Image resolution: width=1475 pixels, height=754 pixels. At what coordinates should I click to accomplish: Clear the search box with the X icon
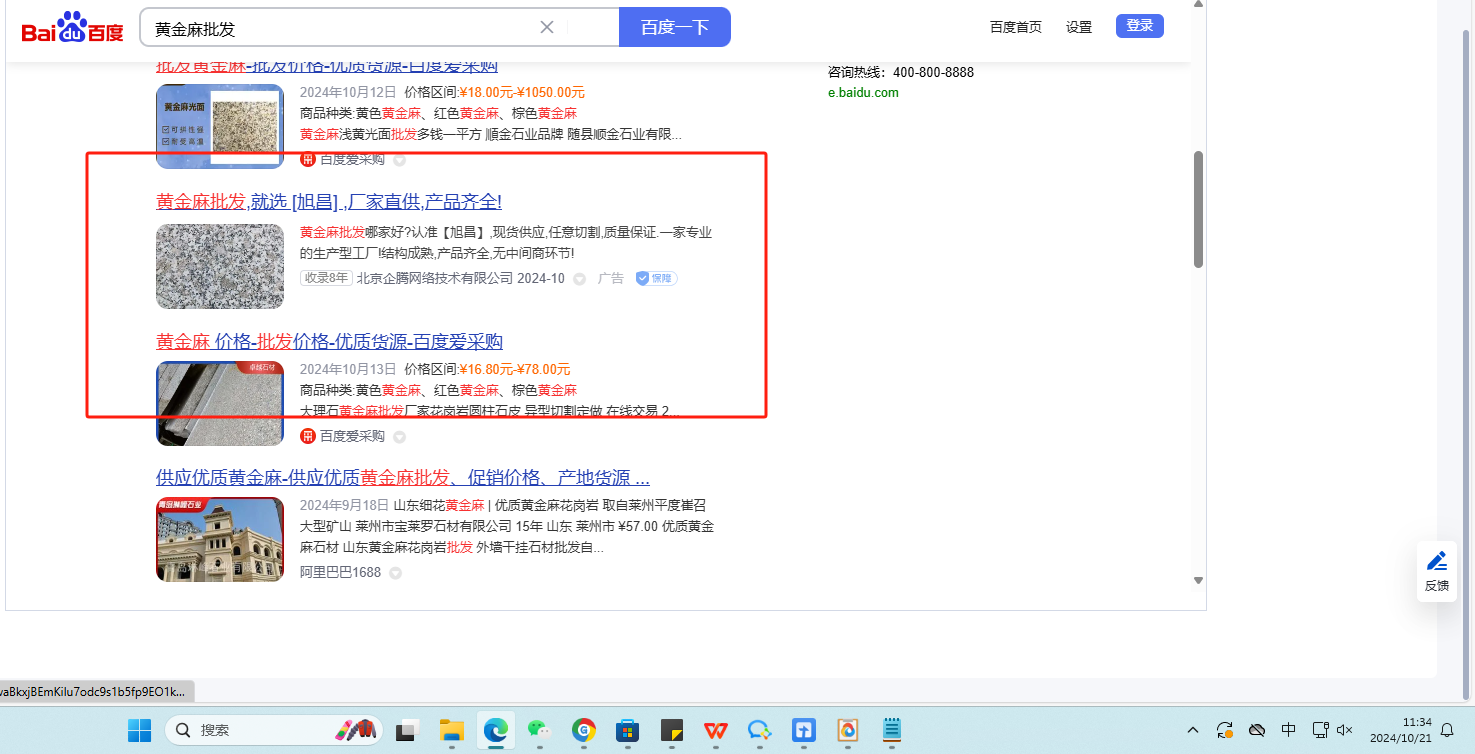547,27
